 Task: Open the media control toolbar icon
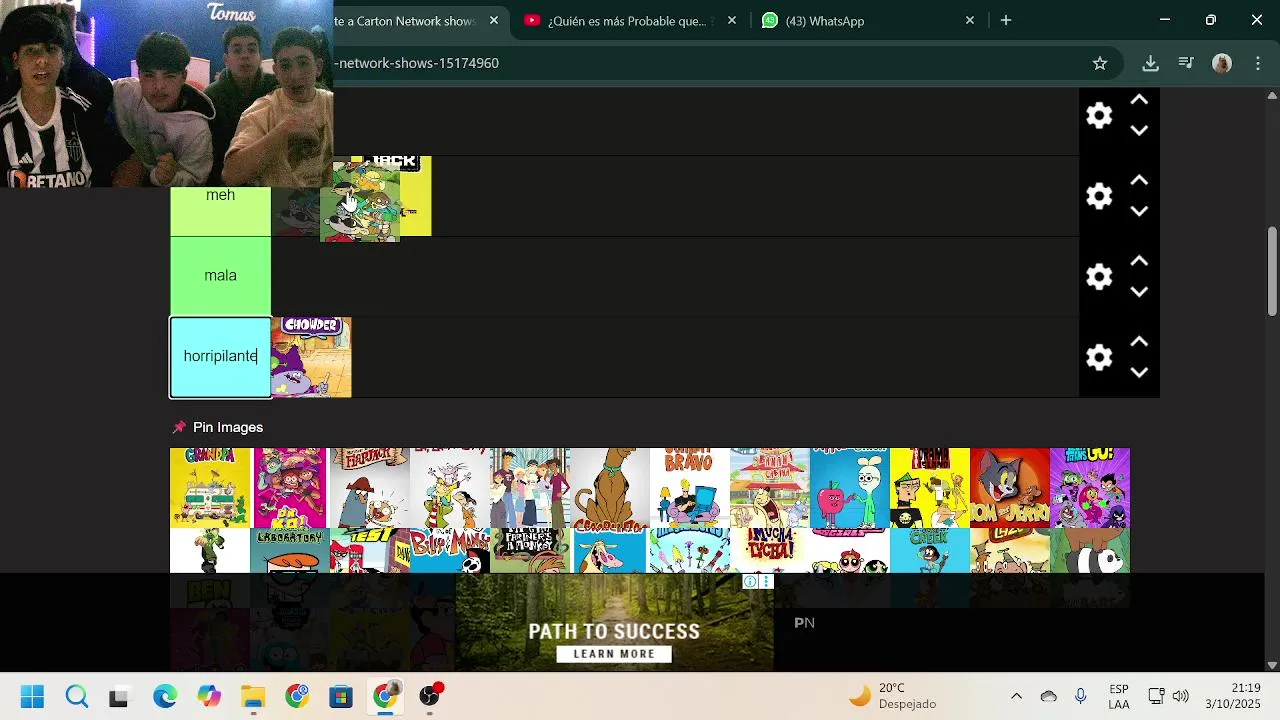click(1186, 63)
